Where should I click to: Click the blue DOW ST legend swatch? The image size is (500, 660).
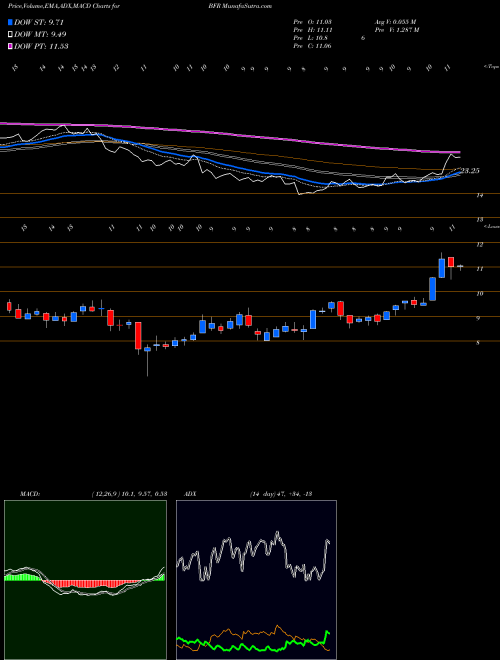pyautogui.click(x=10, y=22)
